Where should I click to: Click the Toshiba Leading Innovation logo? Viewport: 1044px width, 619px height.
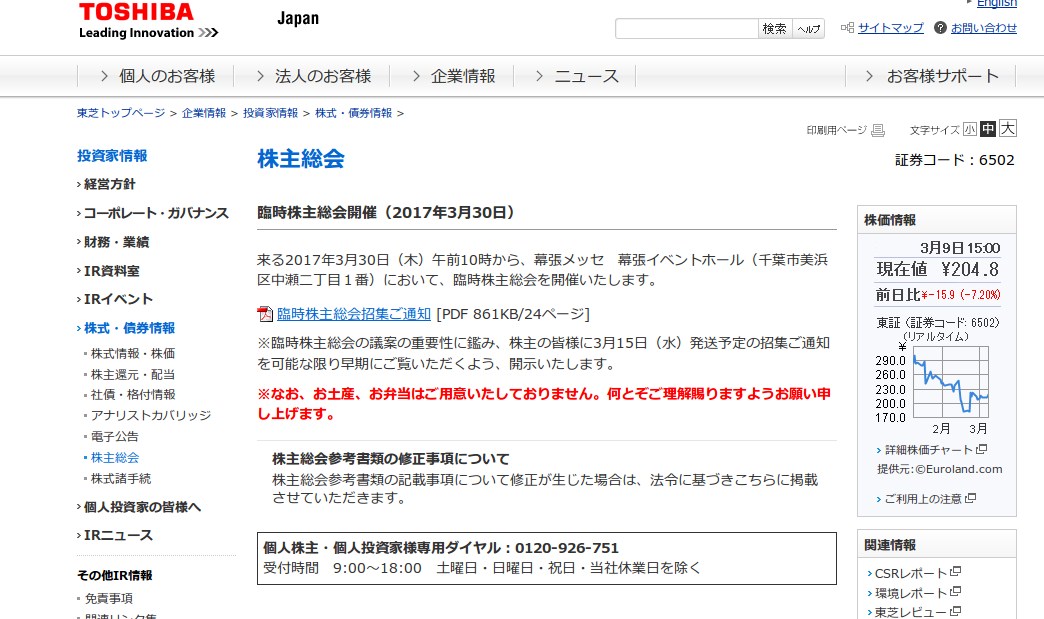pyautogui.click(x=148, y=21)
